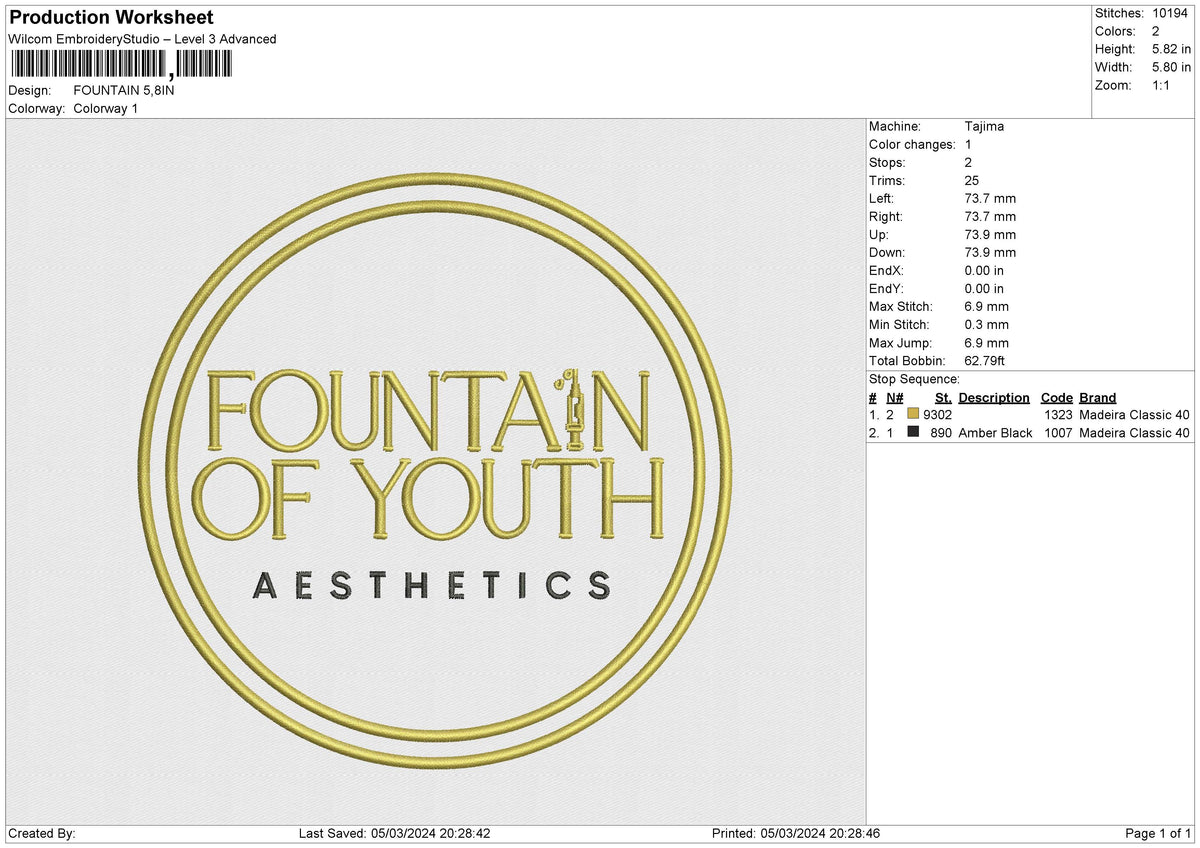Click the design barcode under the title

[x=120, y=65]
